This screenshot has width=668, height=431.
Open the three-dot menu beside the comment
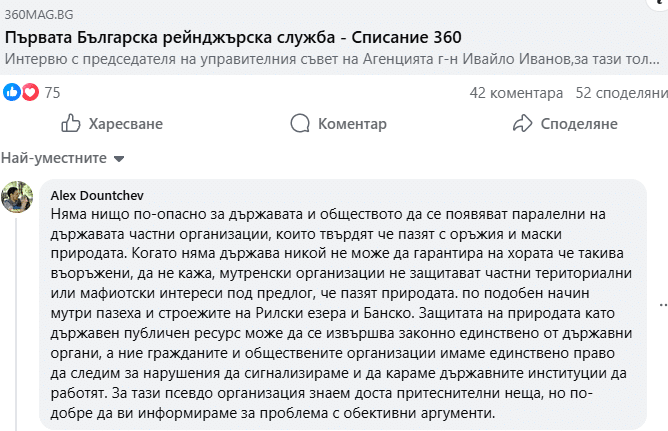[x=662, y=304]
